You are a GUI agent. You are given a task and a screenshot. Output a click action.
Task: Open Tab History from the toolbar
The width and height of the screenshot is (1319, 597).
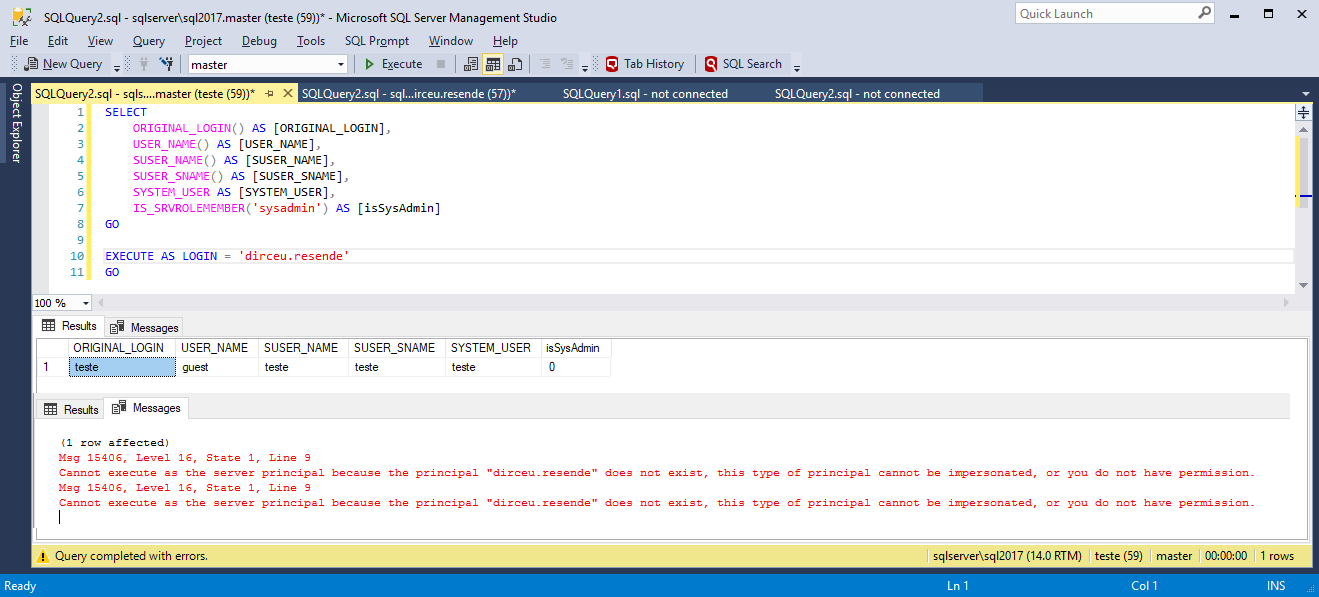click(644, 64)
